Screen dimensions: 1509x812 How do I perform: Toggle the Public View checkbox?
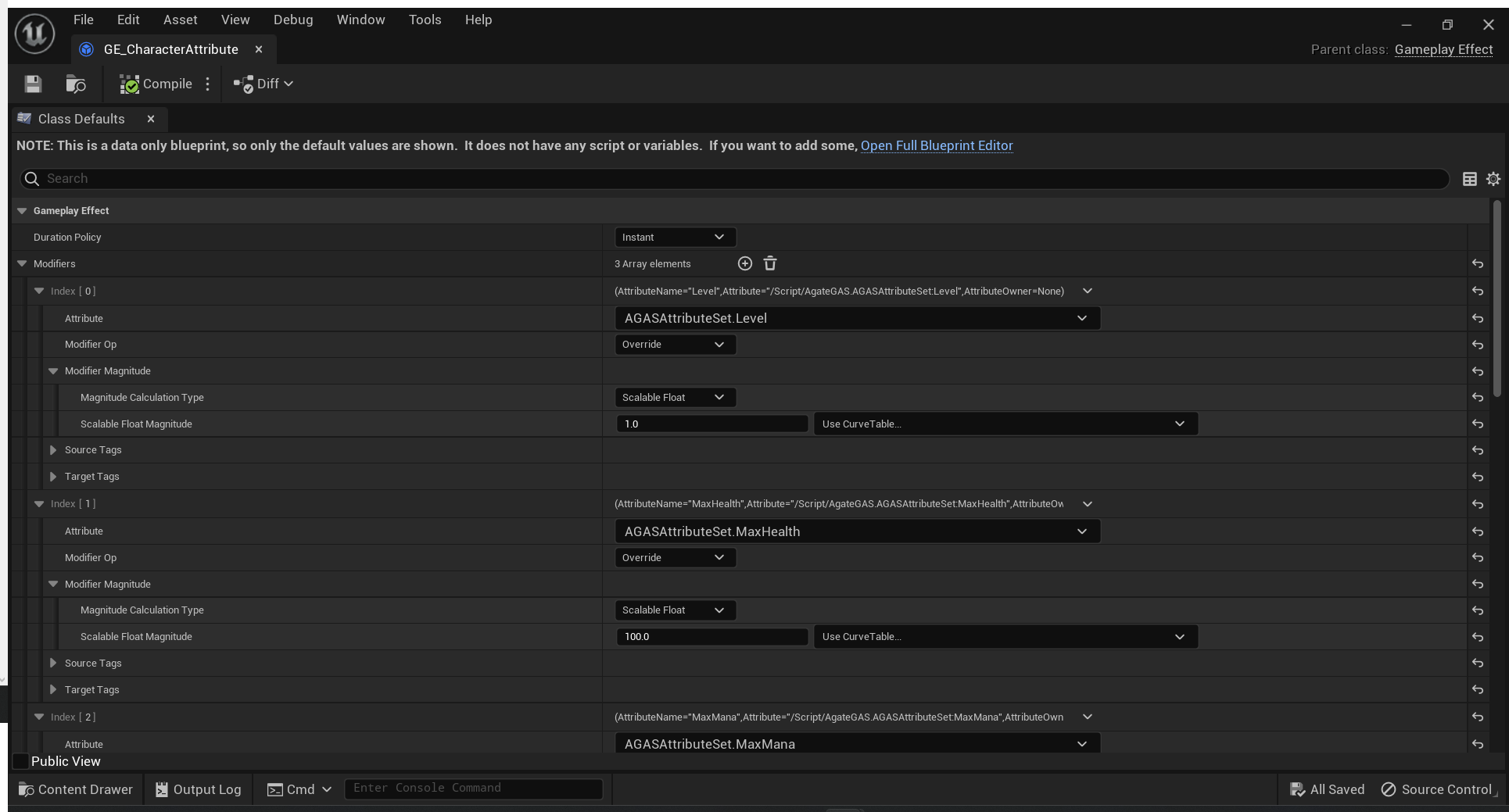tap(21, 761)
